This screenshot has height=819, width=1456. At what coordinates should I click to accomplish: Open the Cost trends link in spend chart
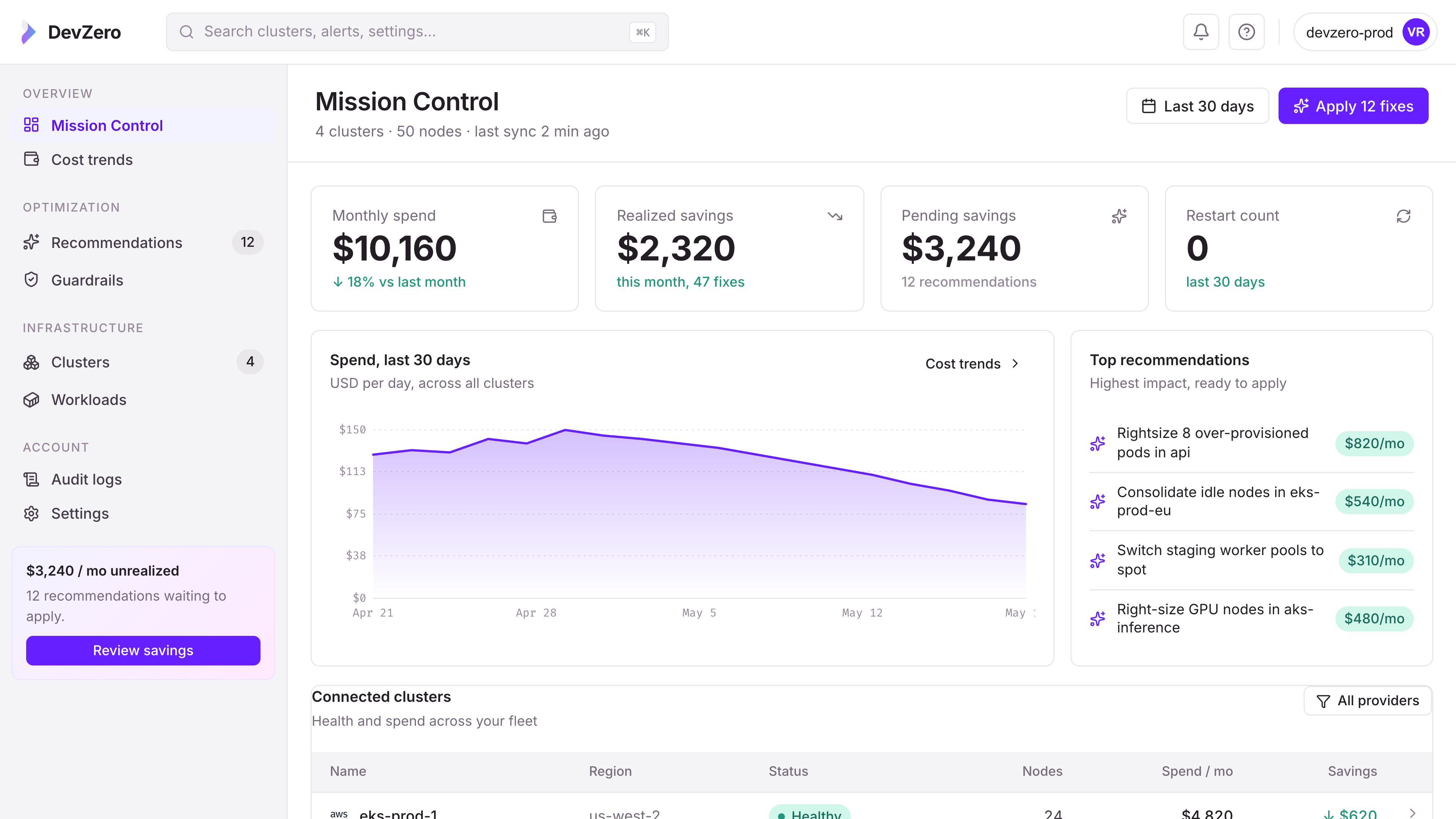point(973,364)
